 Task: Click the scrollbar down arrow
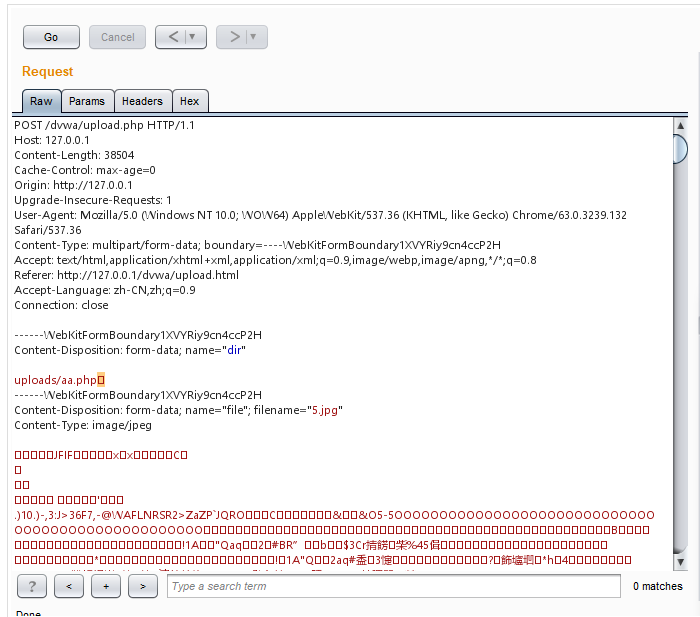coord(680,562)
